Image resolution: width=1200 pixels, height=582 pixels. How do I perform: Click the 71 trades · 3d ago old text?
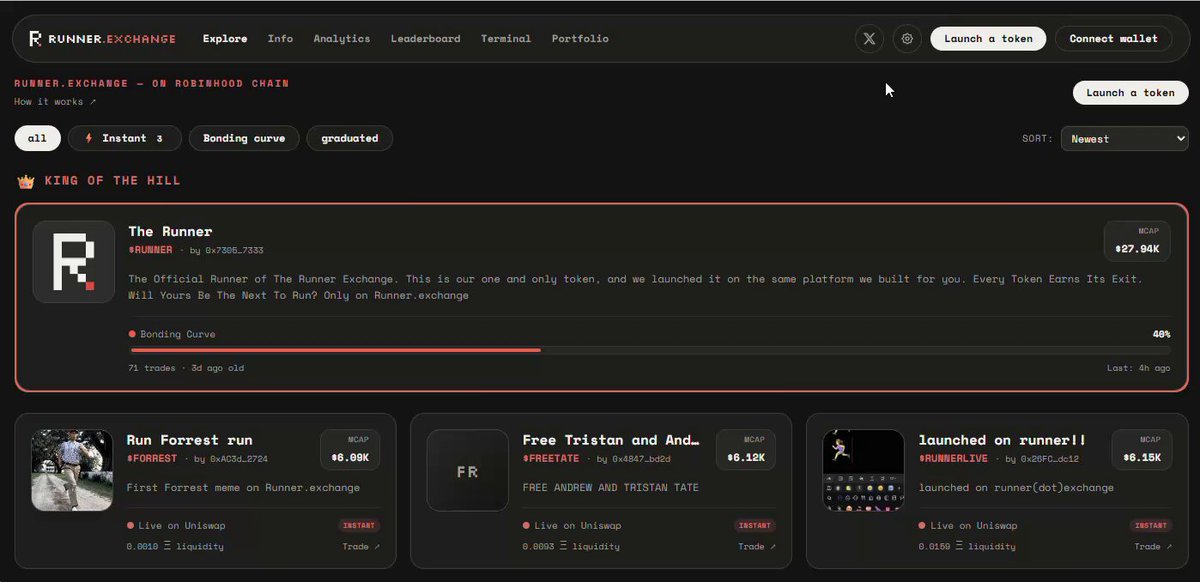[x=186, y=368]
